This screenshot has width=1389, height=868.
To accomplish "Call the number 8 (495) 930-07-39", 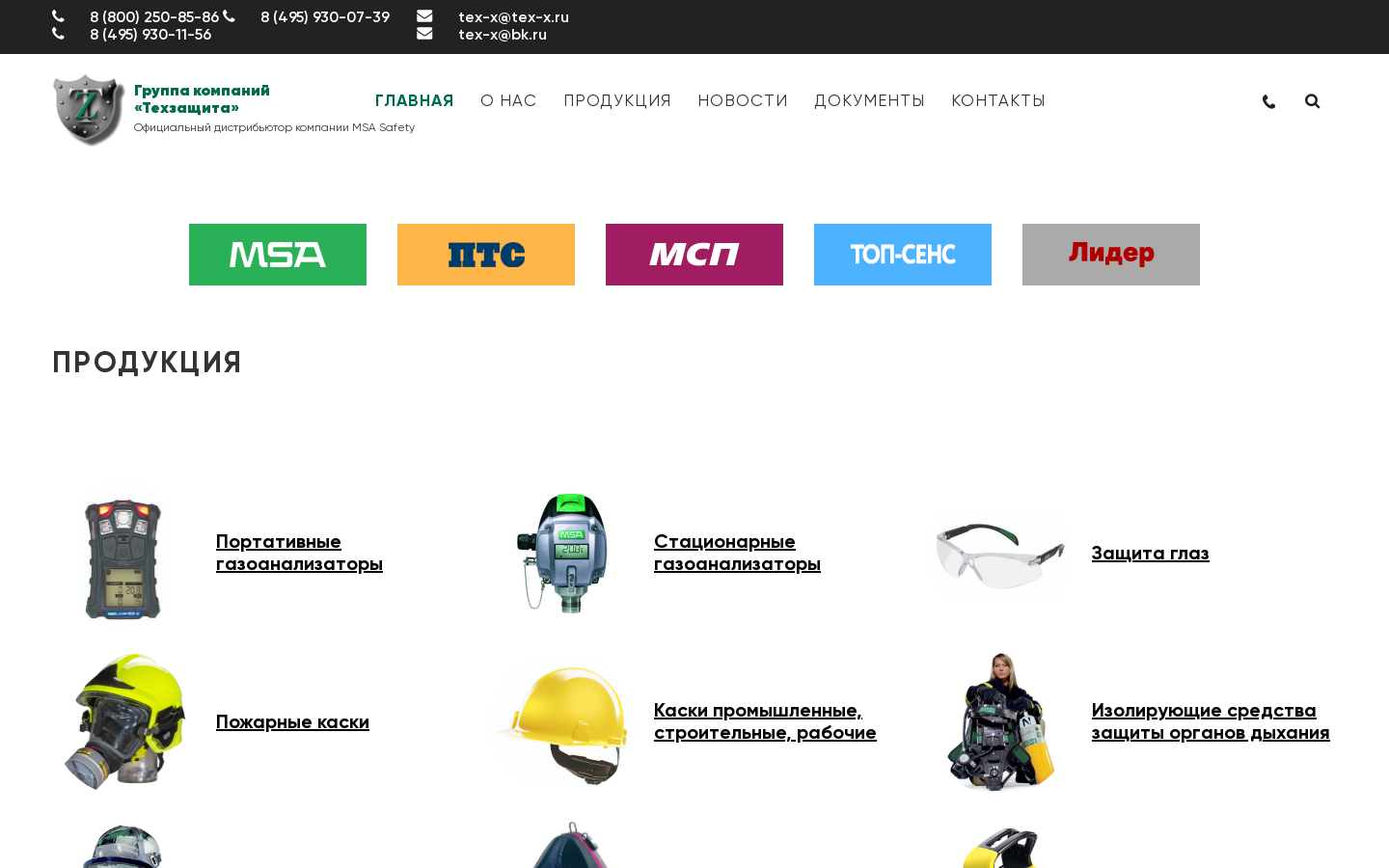I will click(325, 17).
